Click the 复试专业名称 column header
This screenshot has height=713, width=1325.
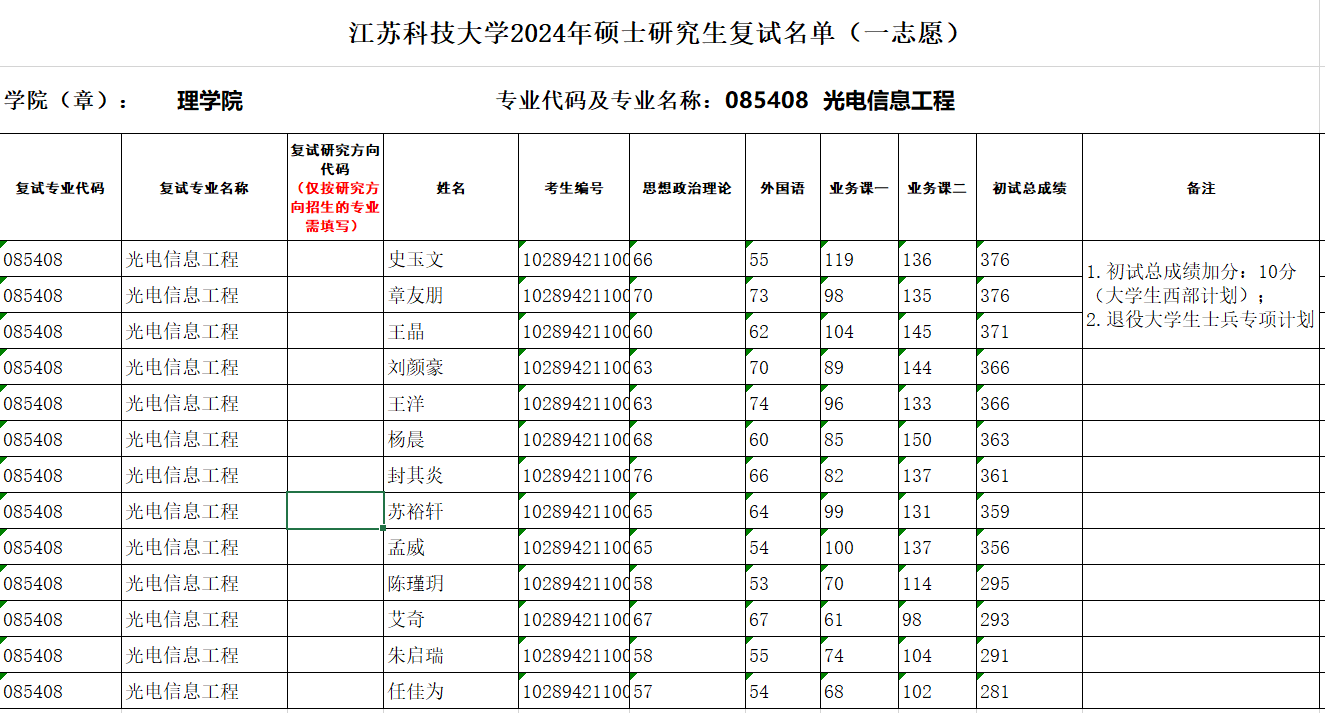[204, 188]
